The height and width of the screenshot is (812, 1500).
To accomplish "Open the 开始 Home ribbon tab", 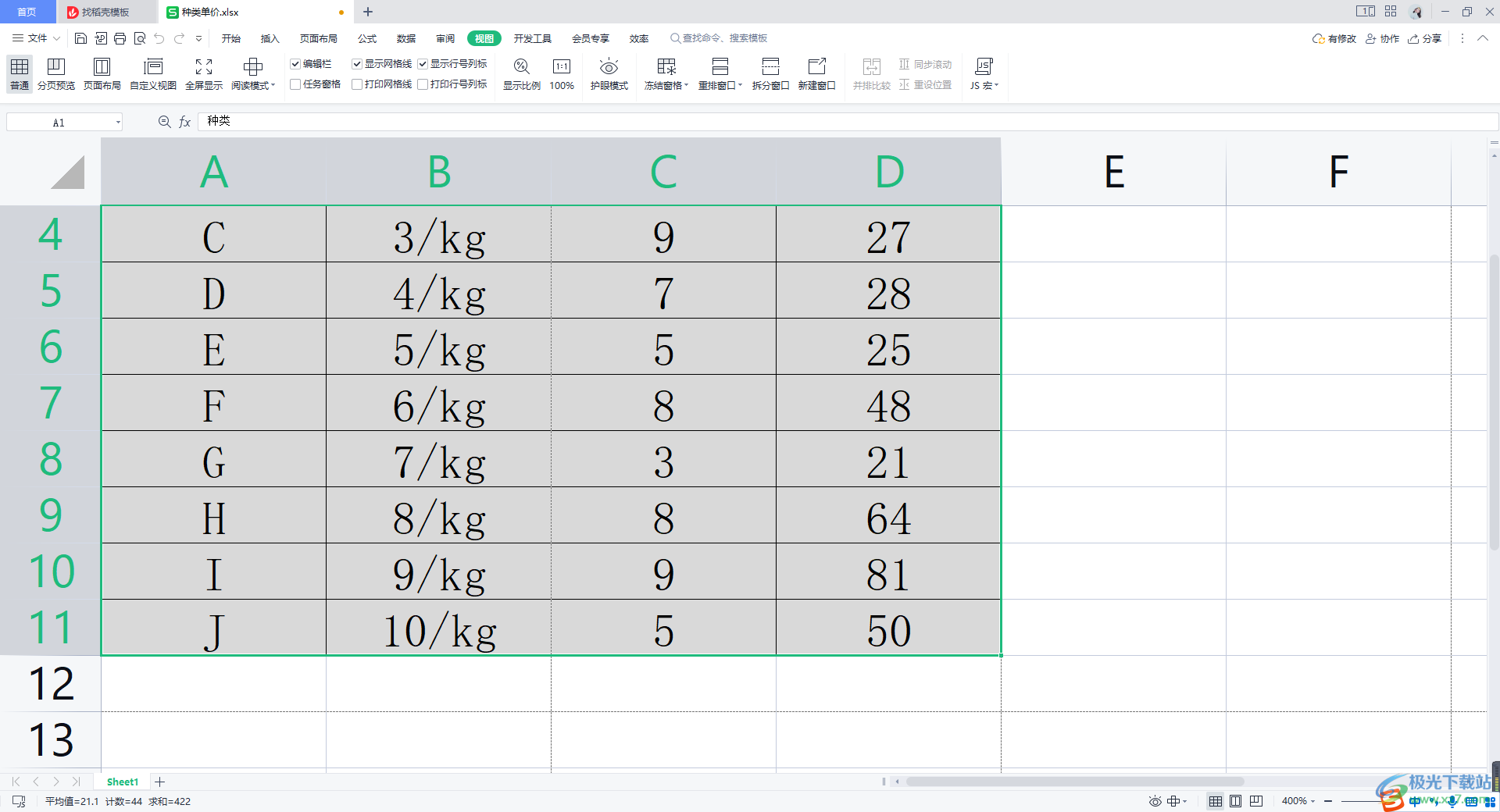I will pos(231,38).
